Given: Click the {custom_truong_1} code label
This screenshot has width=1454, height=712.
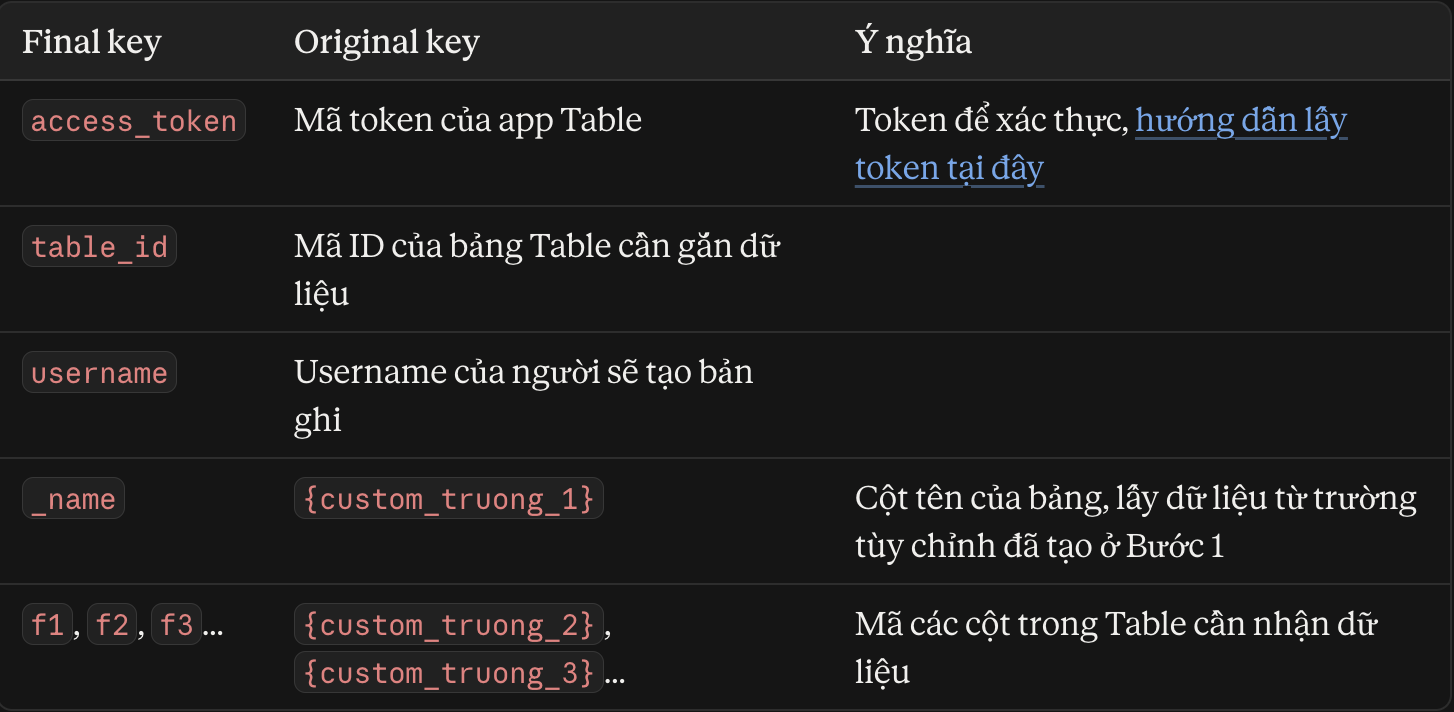Looking at the screenshot, I should (449, 498).
